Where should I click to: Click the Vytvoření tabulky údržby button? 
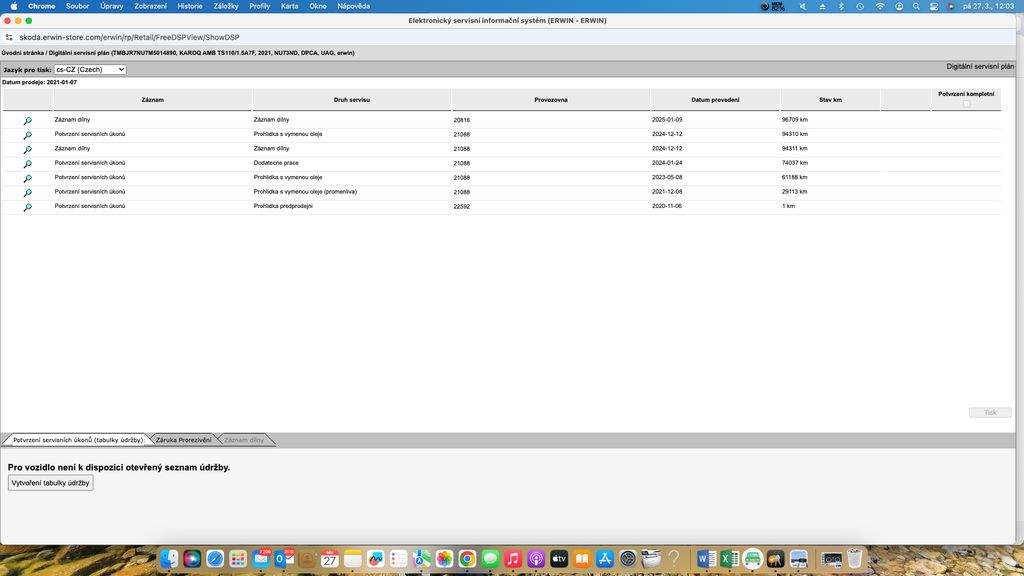50,483
